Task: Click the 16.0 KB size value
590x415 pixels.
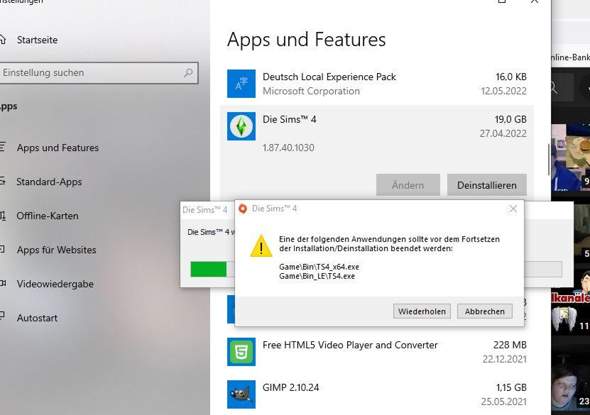Action: click(511, 77)
